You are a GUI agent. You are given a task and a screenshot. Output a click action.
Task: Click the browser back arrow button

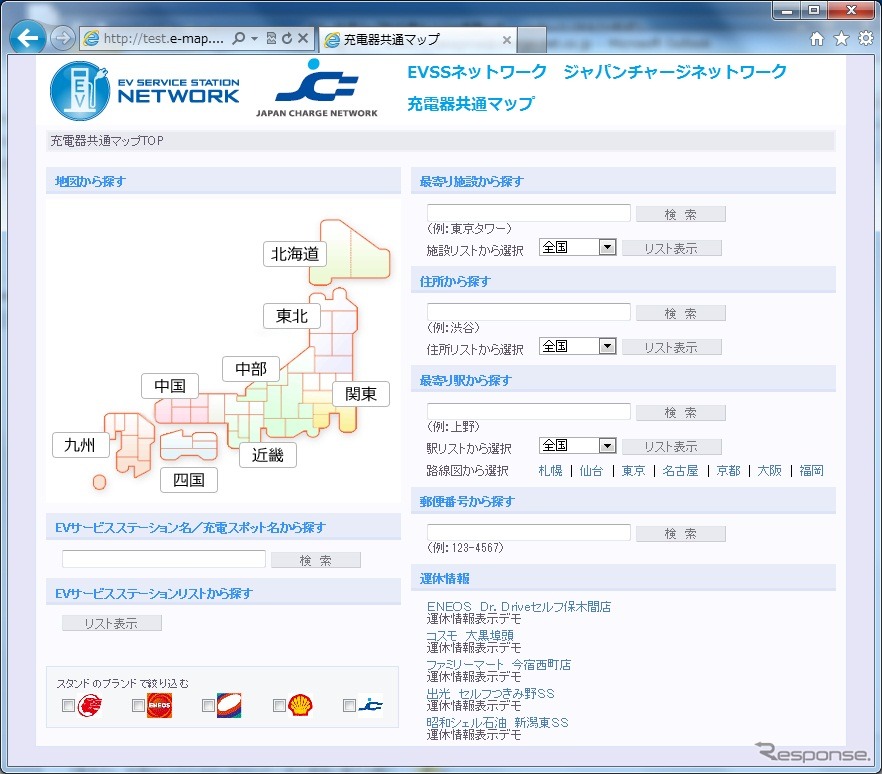[x=28, y=39]
